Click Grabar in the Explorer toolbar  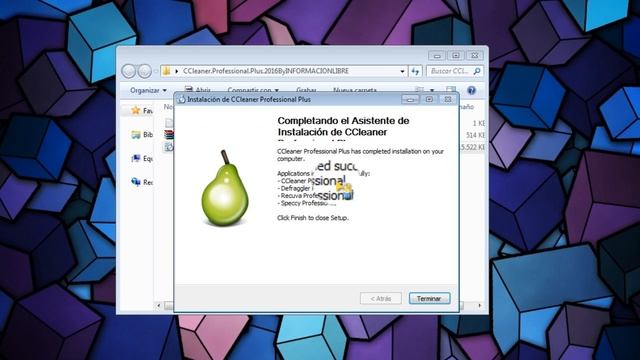[306, 90]
